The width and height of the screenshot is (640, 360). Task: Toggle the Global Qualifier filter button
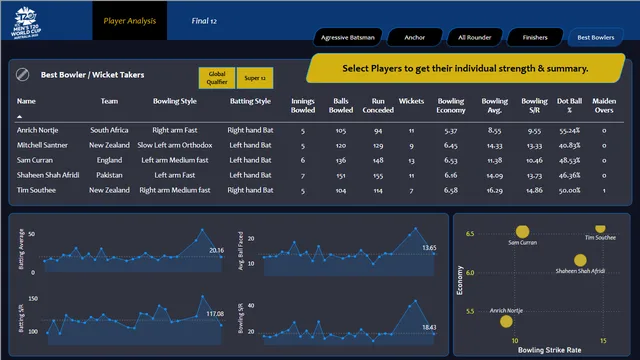(x=217, y=78)
